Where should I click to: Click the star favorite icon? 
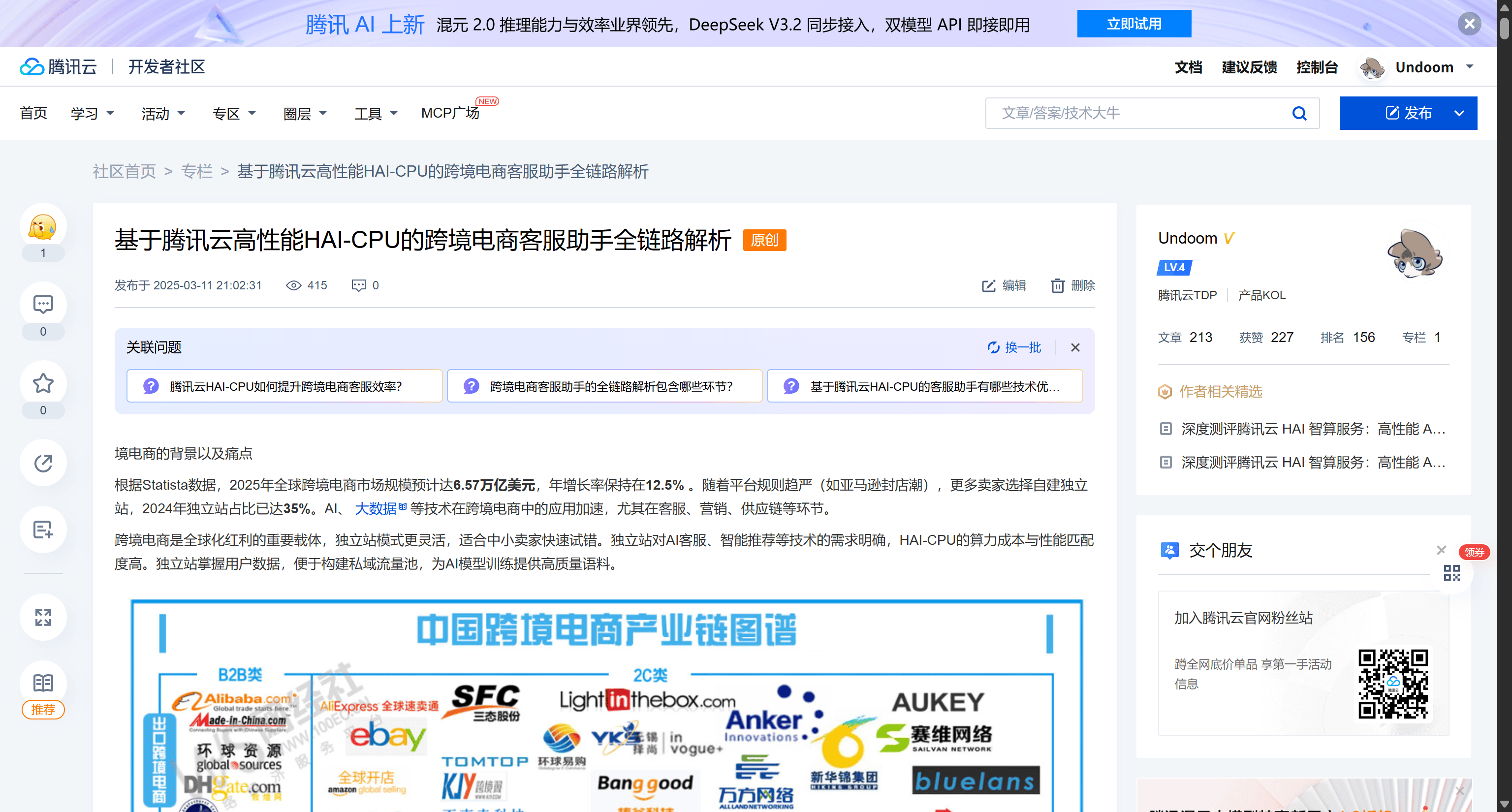43,384
